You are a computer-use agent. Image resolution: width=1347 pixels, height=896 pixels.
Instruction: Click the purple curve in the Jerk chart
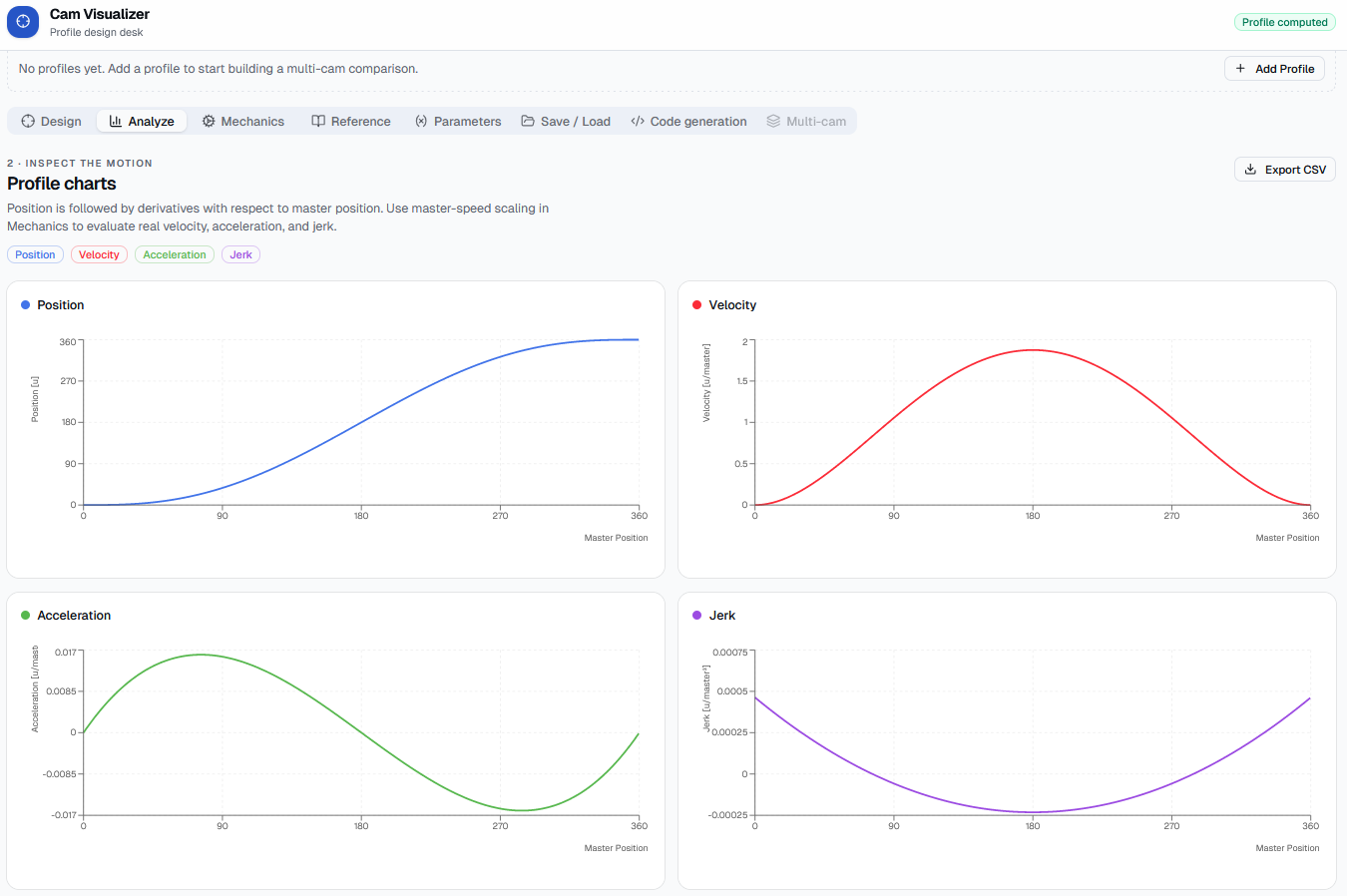1033,812
